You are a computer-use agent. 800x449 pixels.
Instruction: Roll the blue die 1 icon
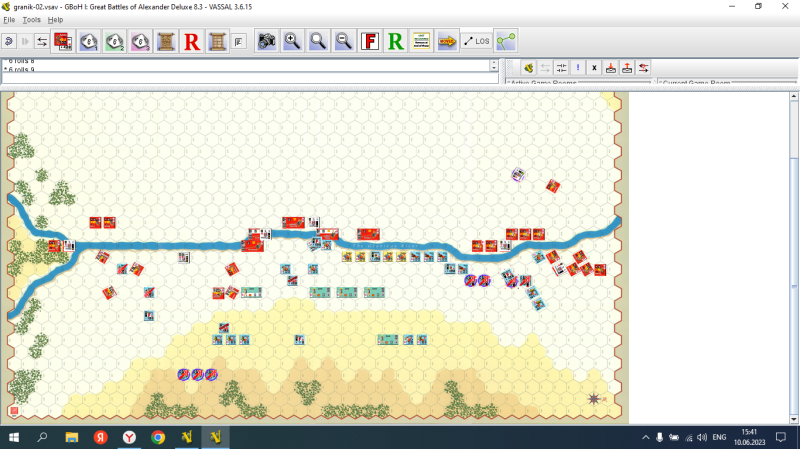tap(88, 41)
